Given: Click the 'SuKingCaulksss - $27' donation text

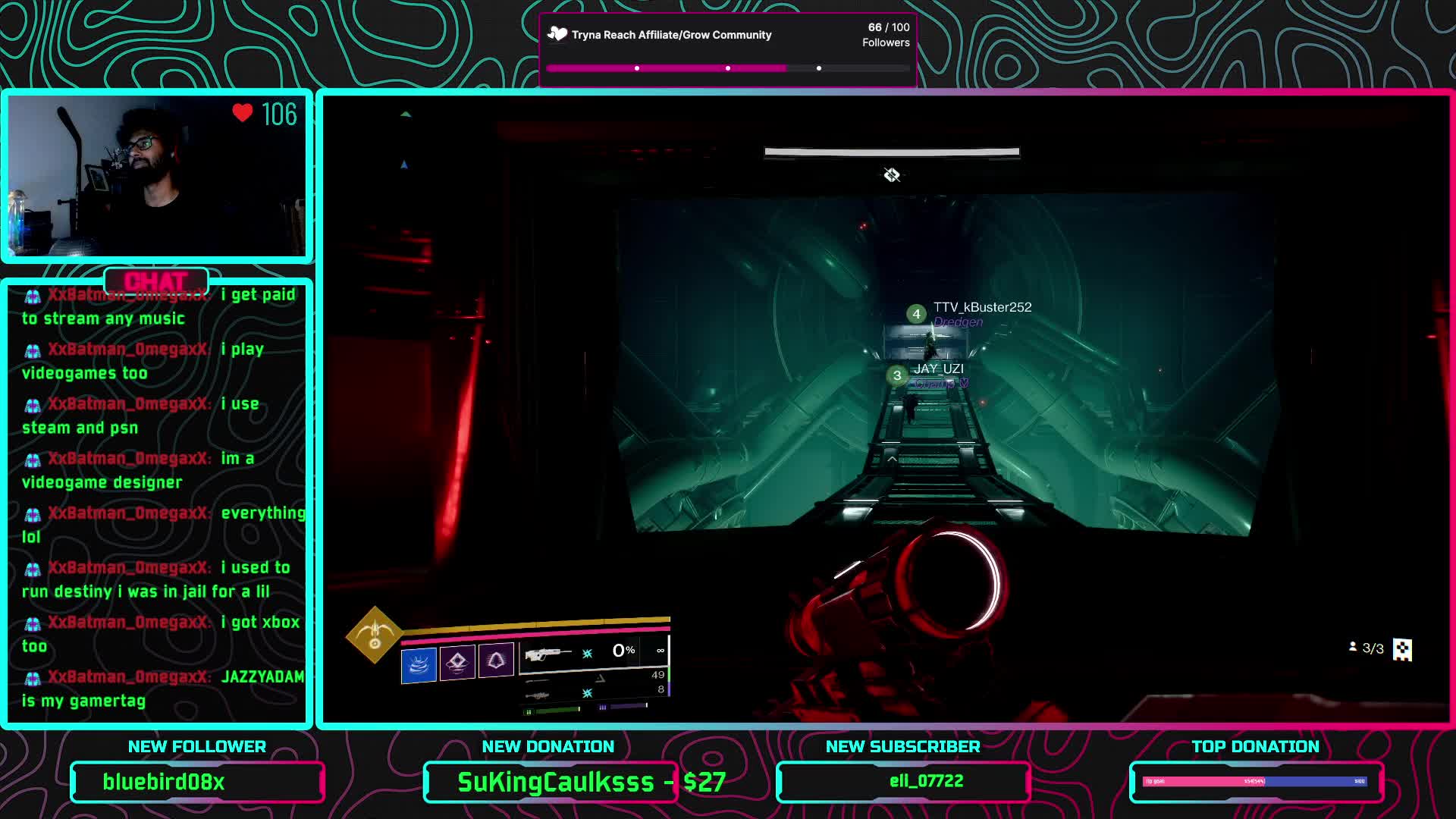Looking at the screenshot, I should 591,782.
